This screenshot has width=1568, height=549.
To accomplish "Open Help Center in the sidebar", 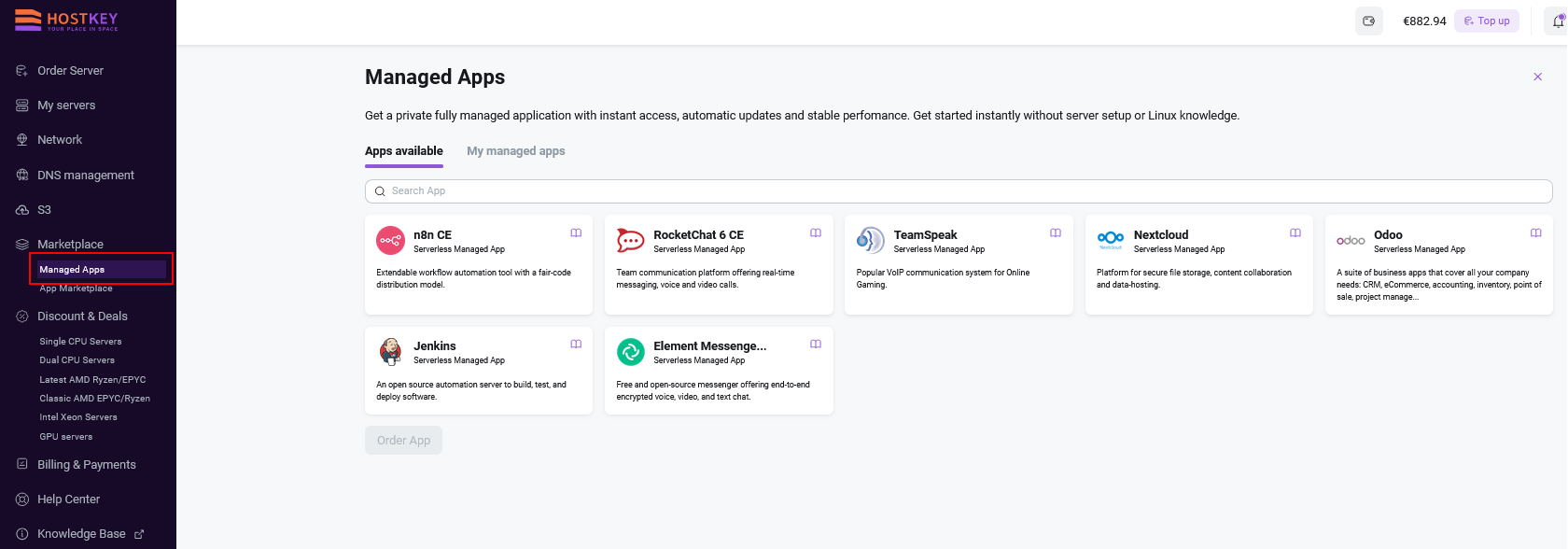I will [x=68, y=500].
